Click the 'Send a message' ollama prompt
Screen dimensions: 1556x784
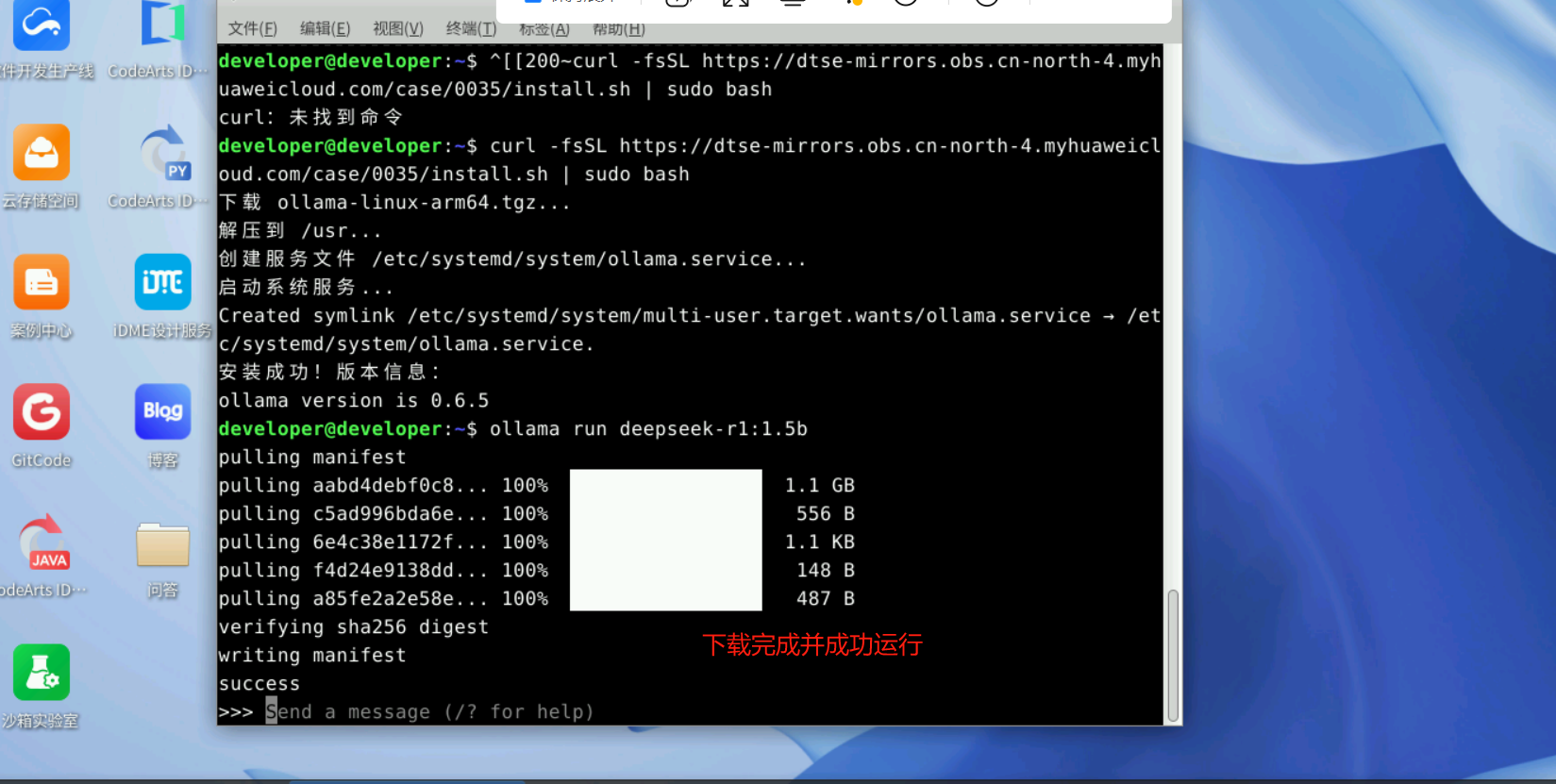click(x=430, y=711)
